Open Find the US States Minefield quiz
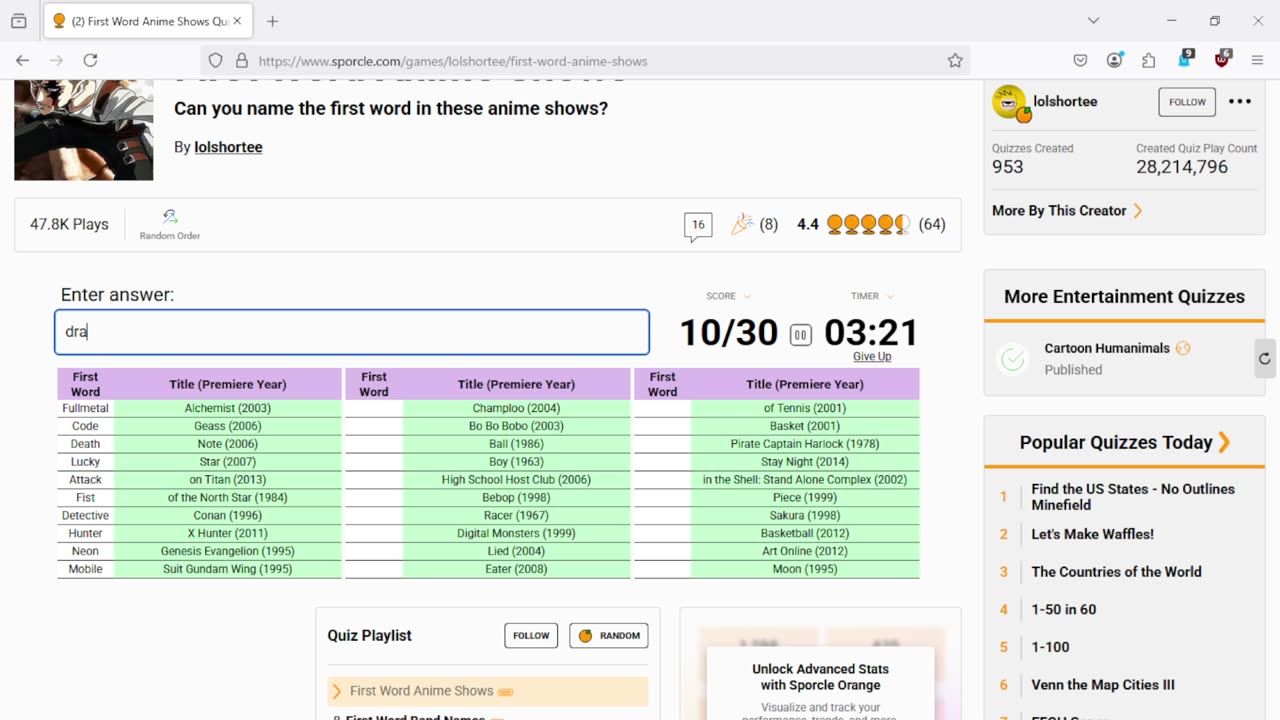 1133,497
